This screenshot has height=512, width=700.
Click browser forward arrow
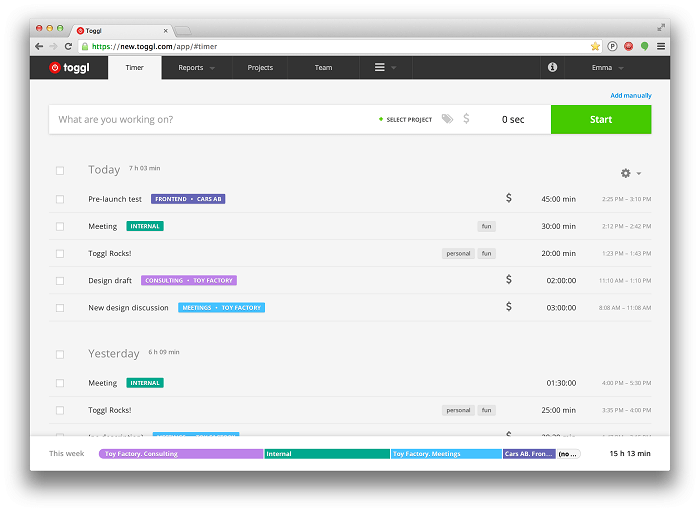(x=54, y=46)
